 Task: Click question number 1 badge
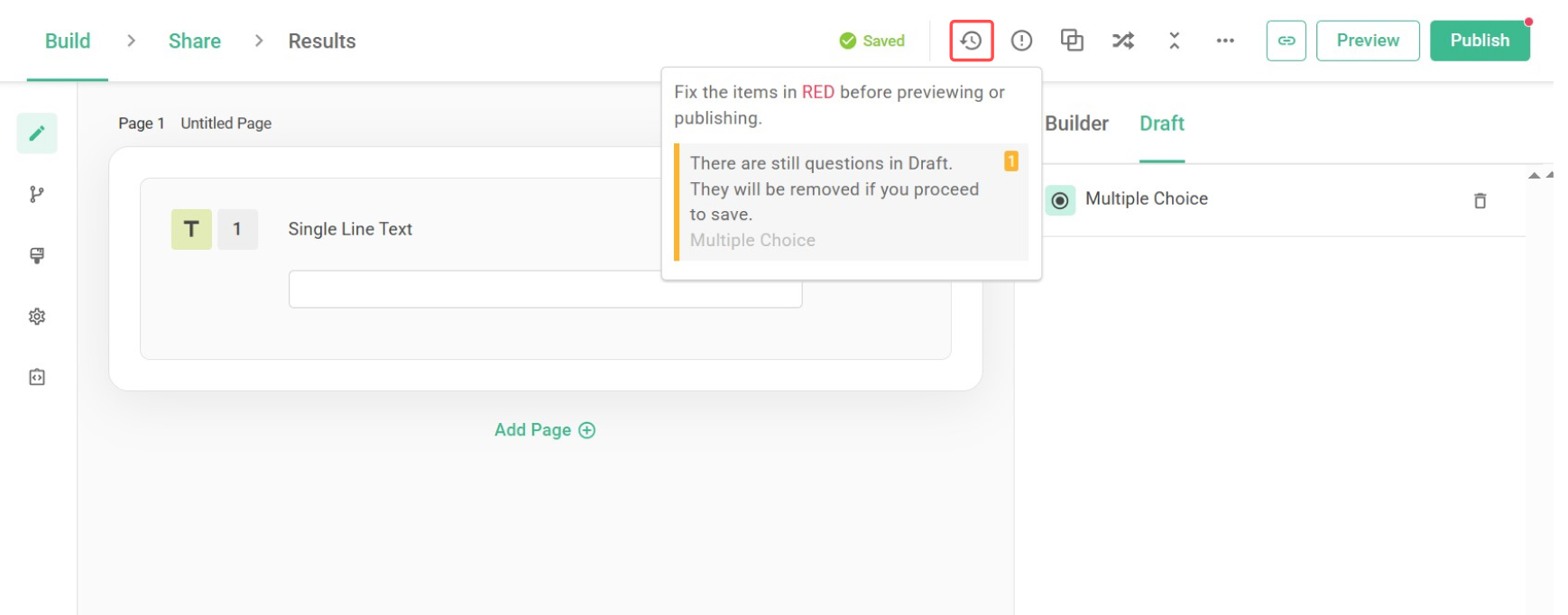tap(237, 229)
